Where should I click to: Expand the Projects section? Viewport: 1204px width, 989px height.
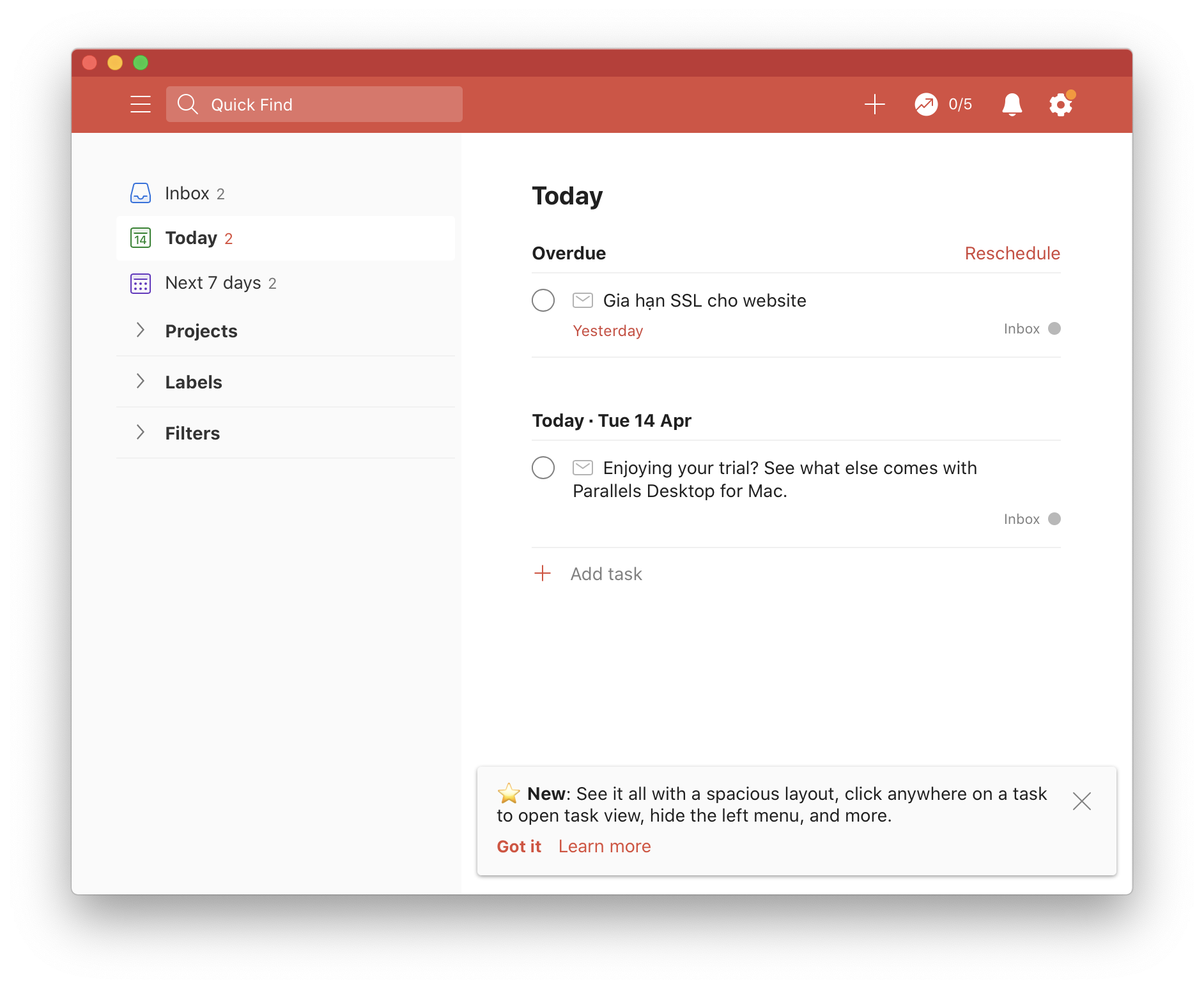141,330
